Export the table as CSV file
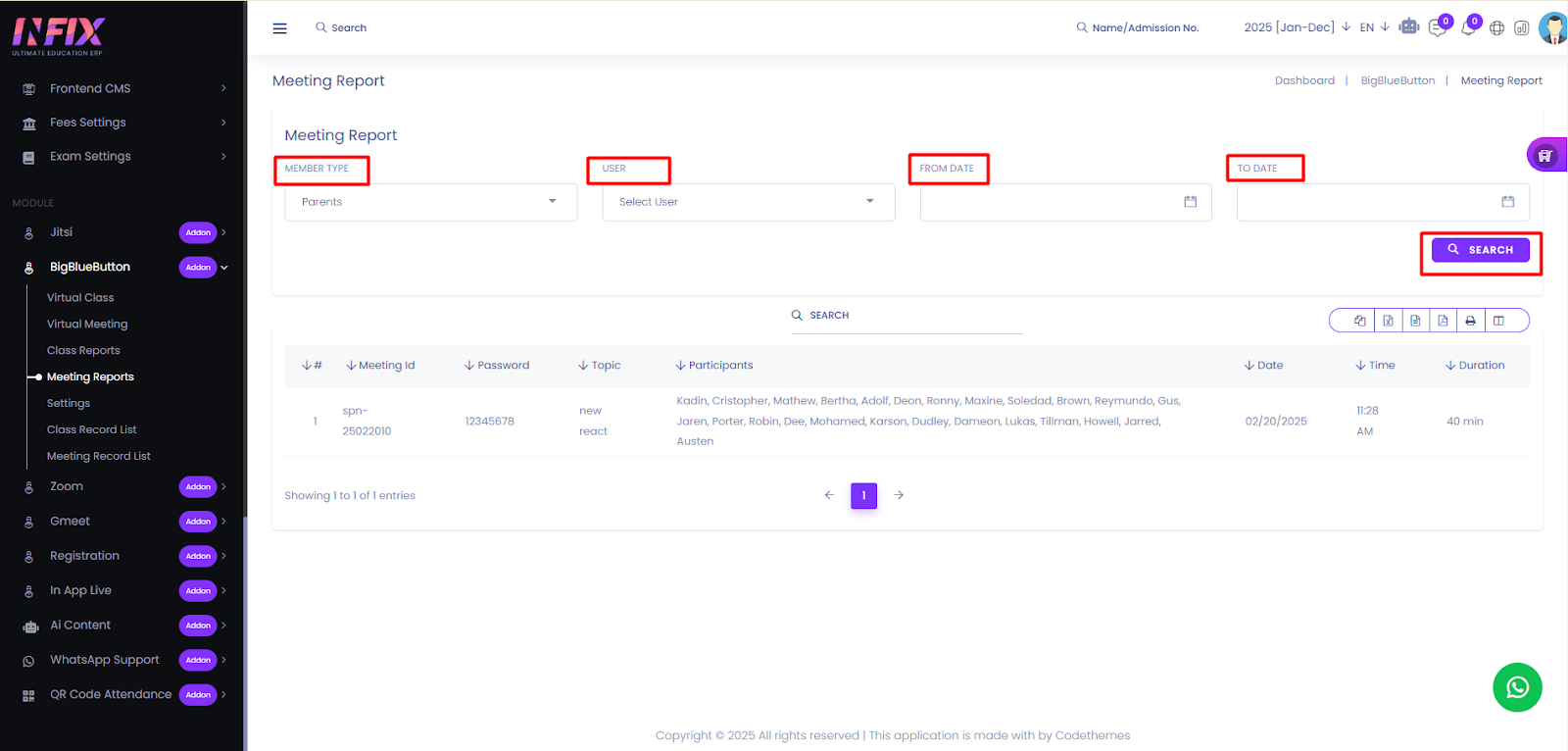Image resolution: width=1568 pixels, height=751 pixels. click(x=1415, y=321)
